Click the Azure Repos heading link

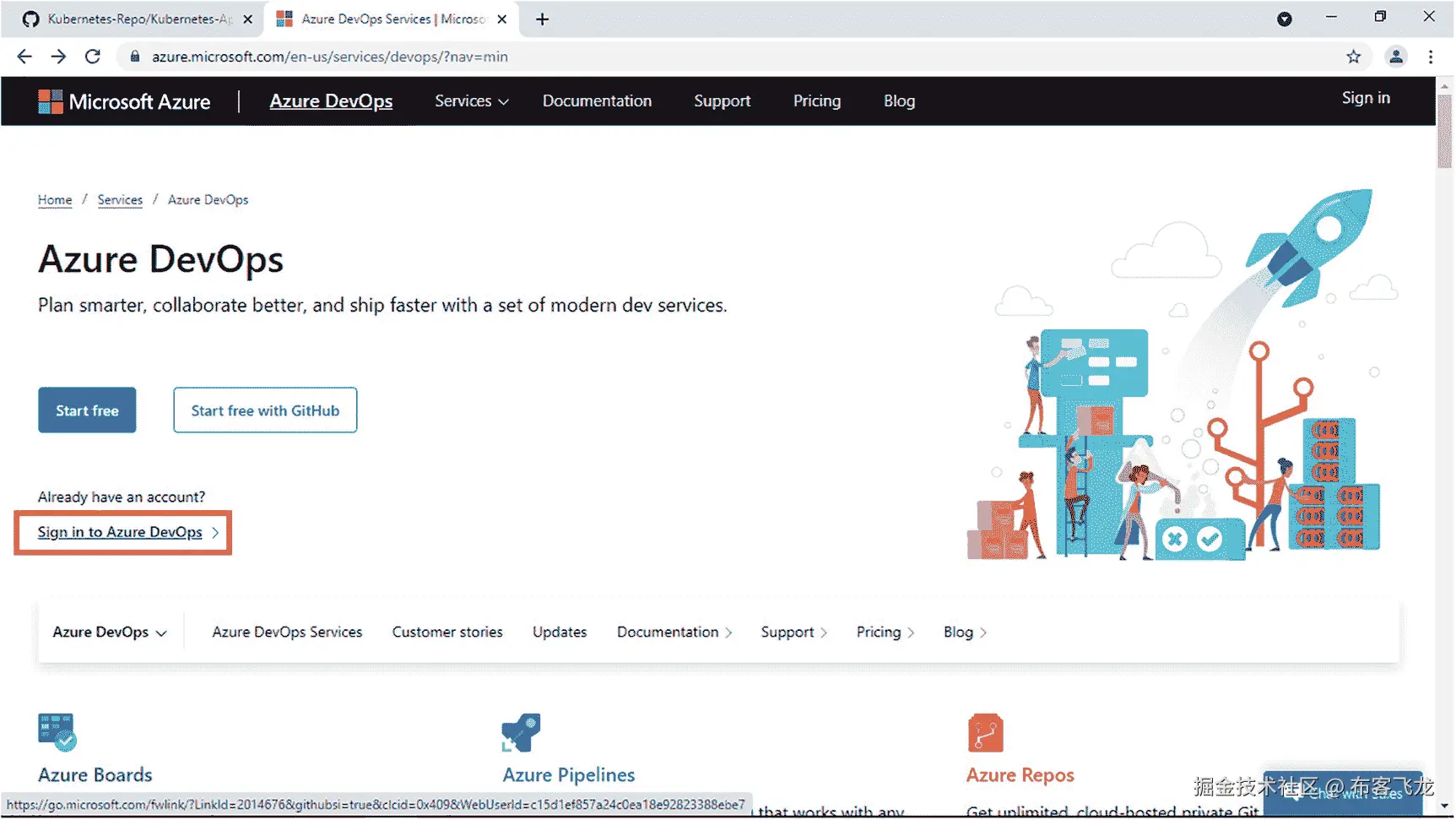tap(1020, 775)
